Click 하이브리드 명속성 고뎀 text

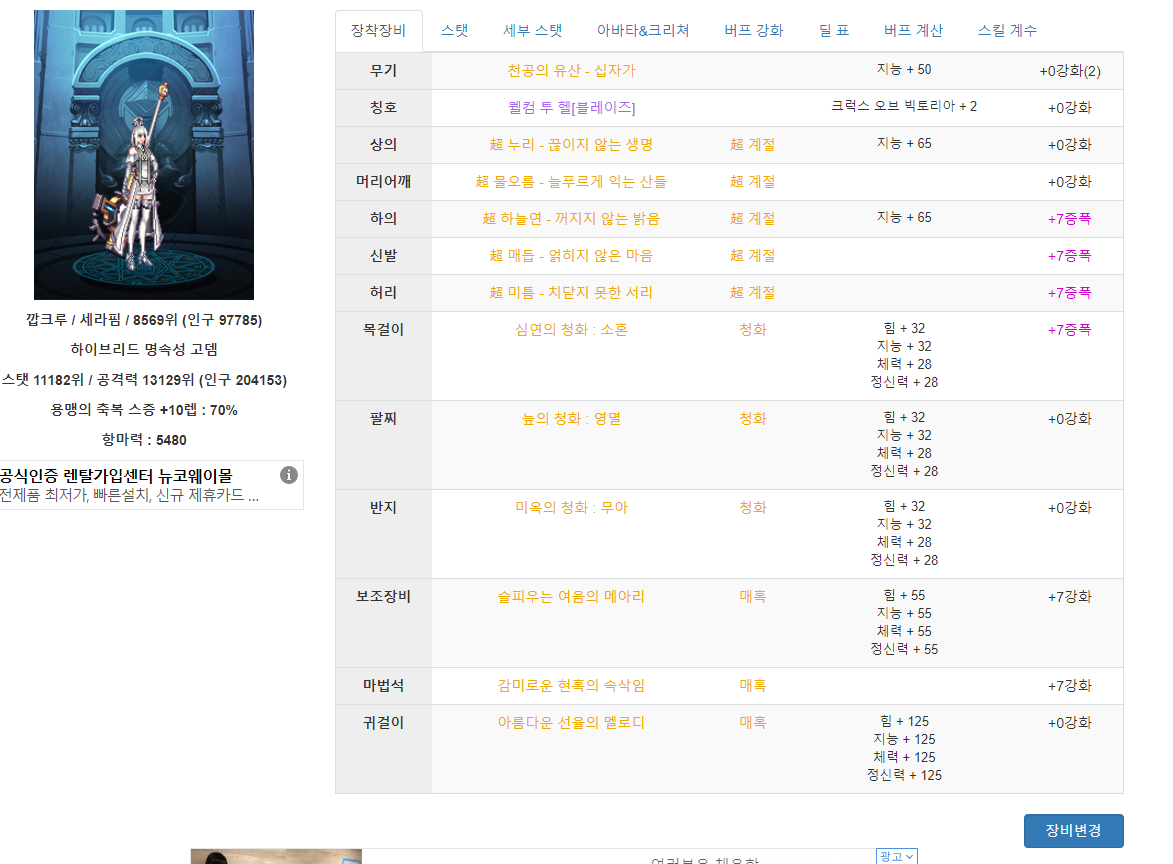click(144, 350)
